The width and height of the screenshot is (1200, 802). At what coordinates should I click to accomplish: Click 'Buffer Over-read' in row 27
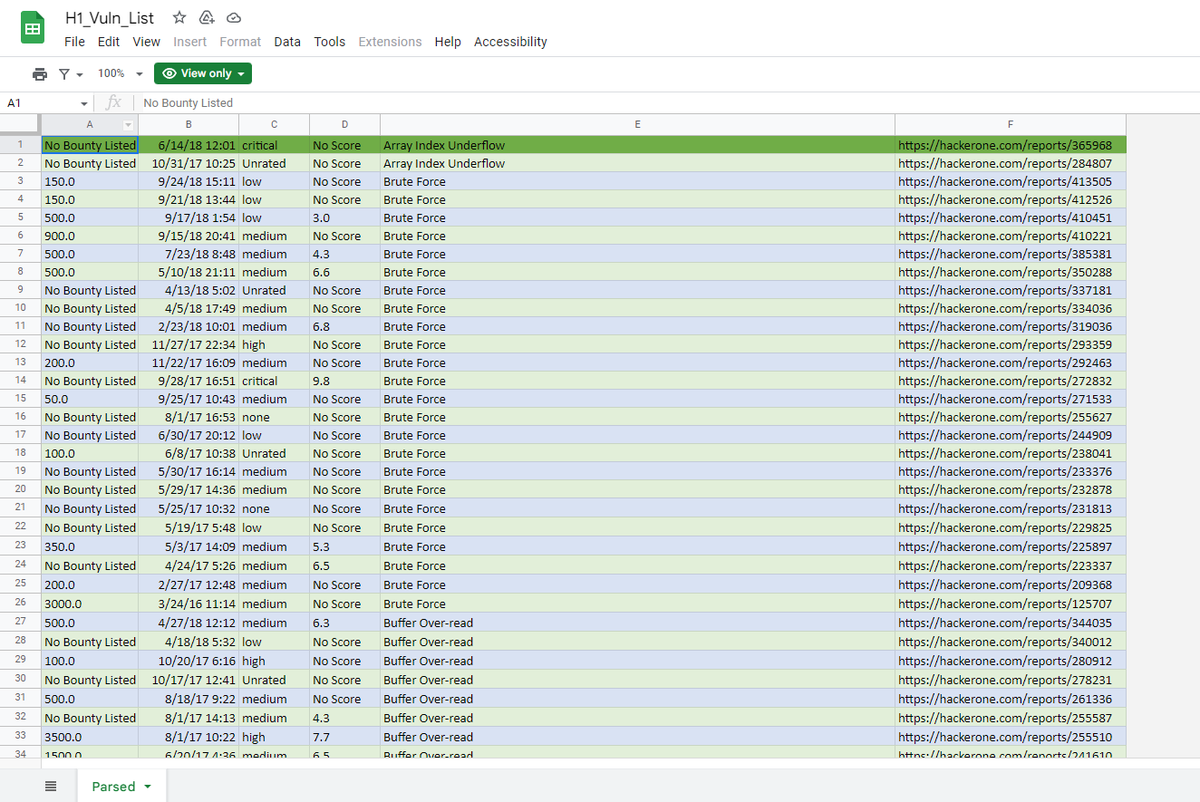637,623
